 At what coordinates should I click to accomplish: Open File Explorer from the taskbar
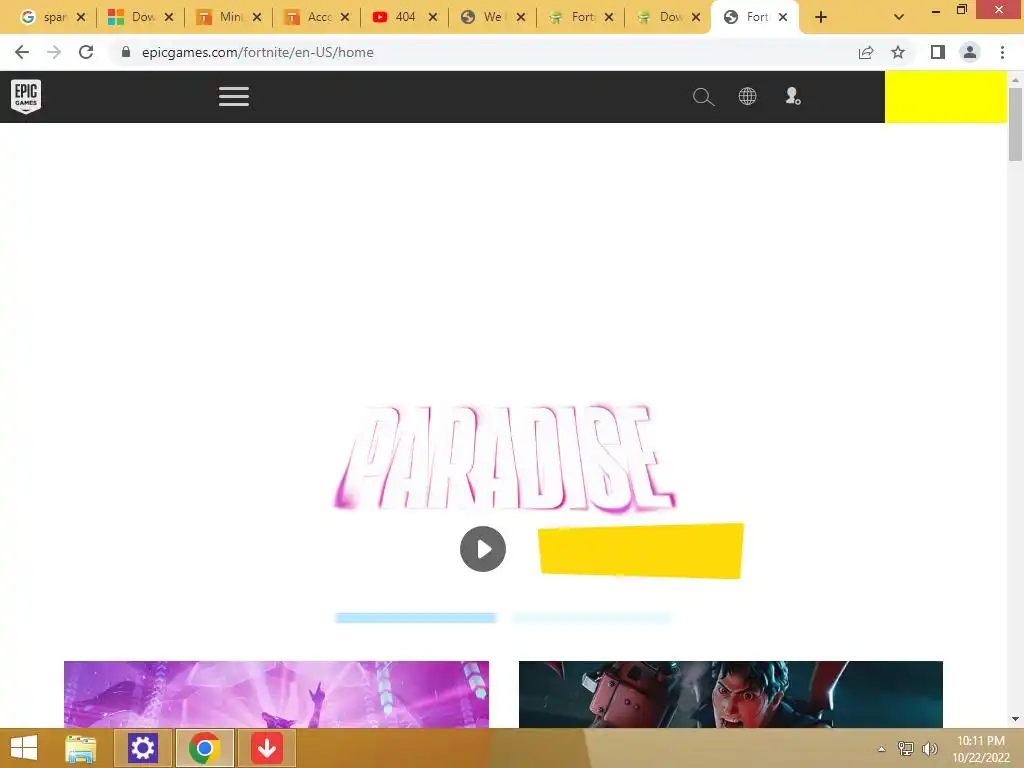pos(81,748)
